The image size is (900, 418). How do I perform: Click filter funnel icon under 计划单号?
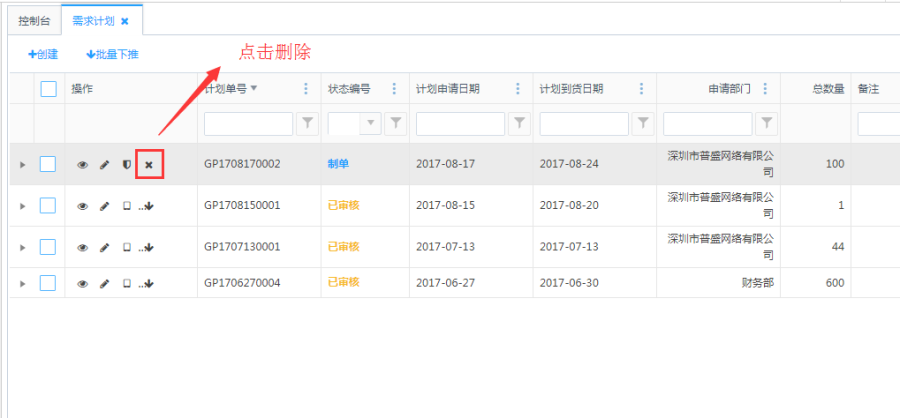(x=308, y=124)
